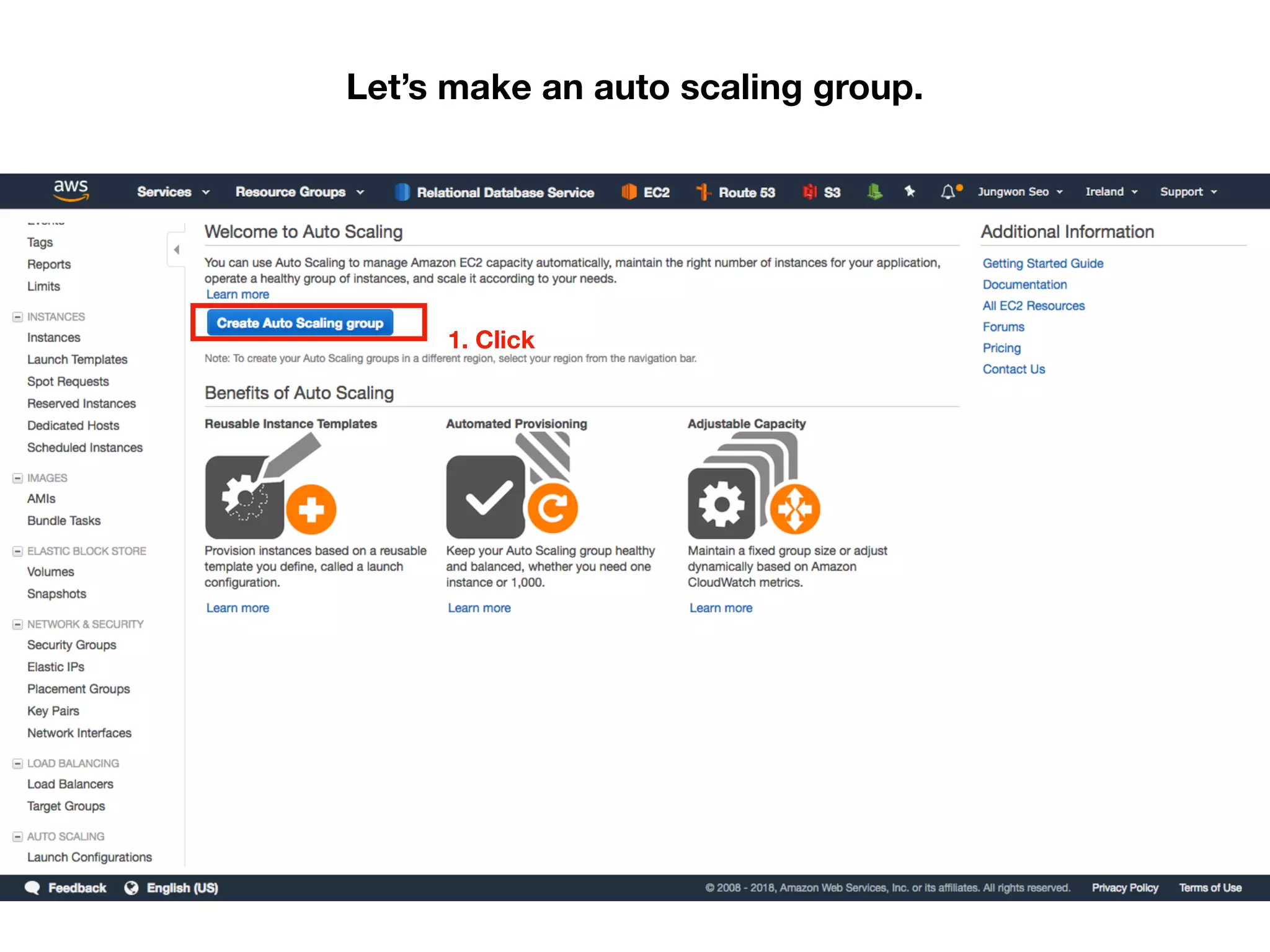Image resolution: width=1270 pixels, height=952 pixels.
Task: Open Elastic IPs in the sidebar
Action: click(x=56, y=667)
